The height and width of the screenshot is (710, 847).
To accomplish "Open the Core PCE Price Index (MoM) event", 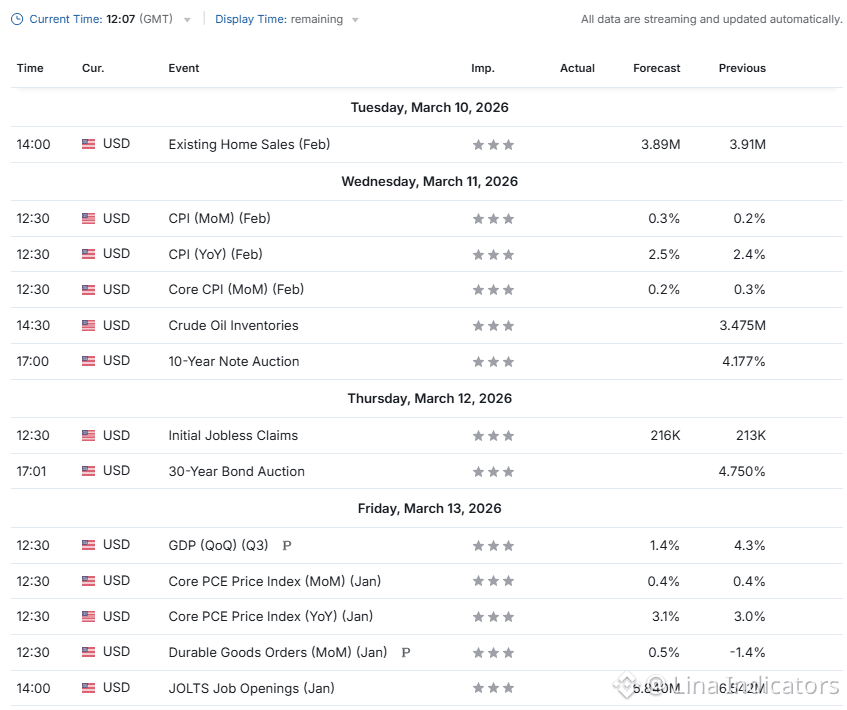I will coord(275,581).
